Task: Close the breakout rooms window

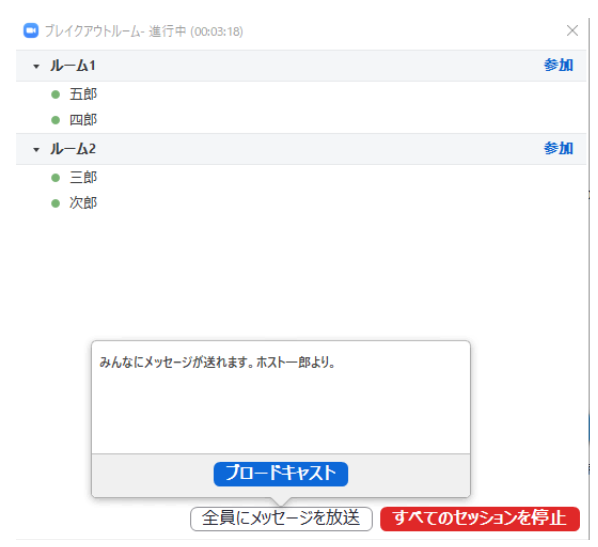Action: (572, 31)
